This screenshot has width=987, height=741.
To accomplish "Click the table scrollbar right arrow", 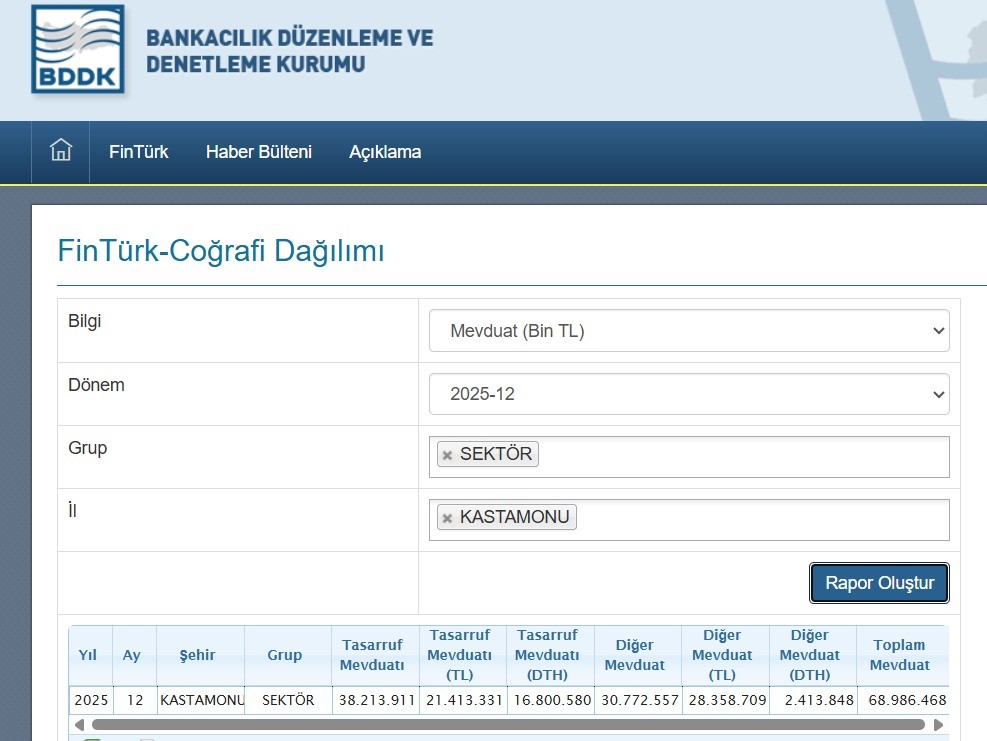I will tap(938, 724).
